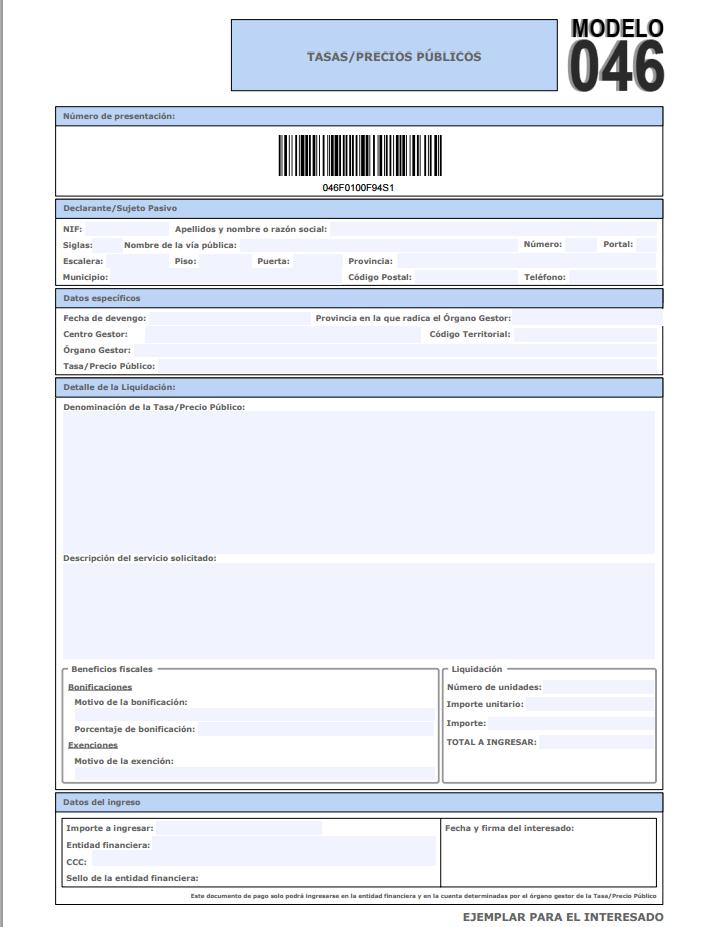This screenshot has height=927, width=714.
Task: Click the Datos del ingreso section header
Action: coord(359,803)
